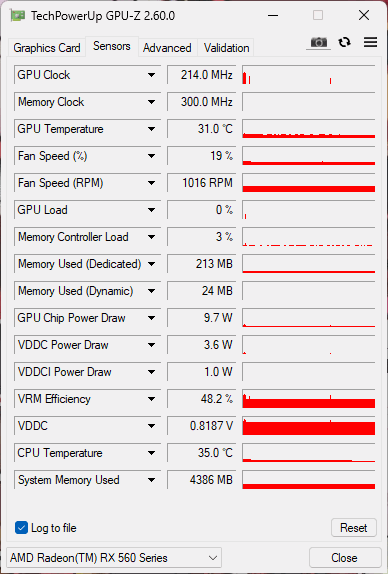Switch to the Graphics Card tab

47,48
